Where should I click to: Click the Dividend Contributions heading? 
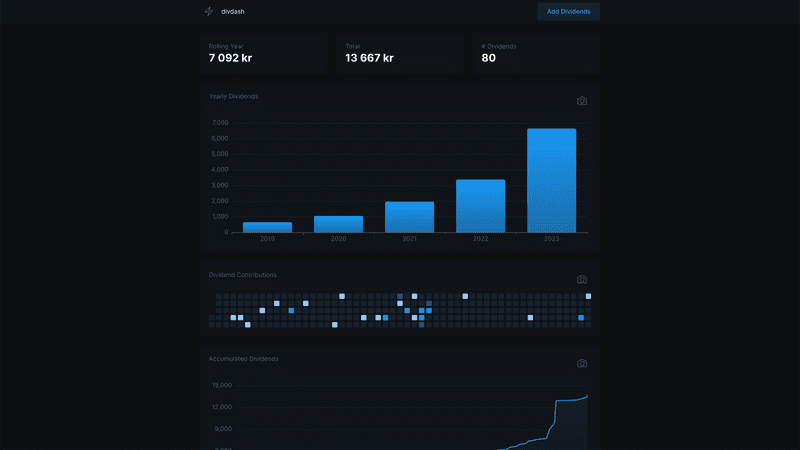[x=242, y=275]
